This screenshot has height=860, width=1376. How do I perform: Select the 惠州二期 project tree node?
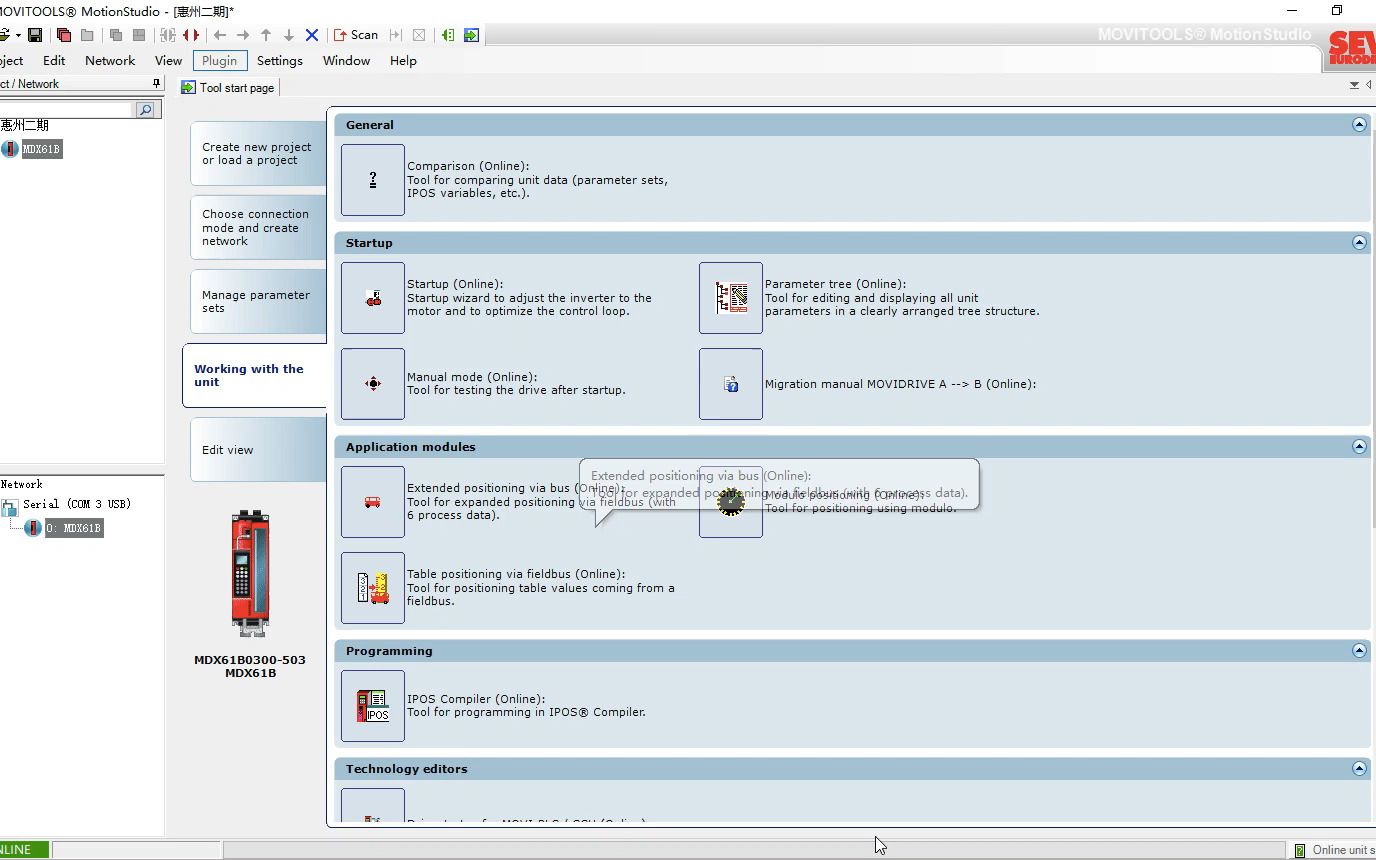24,125
